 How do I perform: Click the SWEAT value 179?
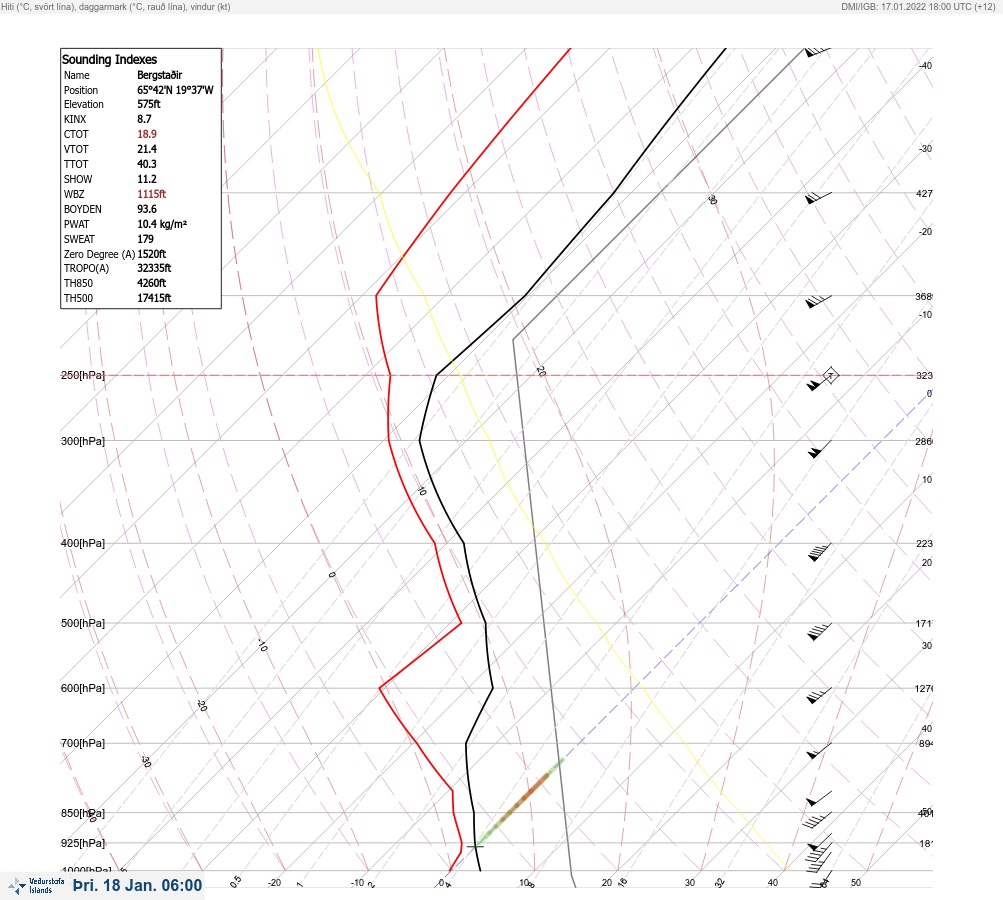point(145,239)
